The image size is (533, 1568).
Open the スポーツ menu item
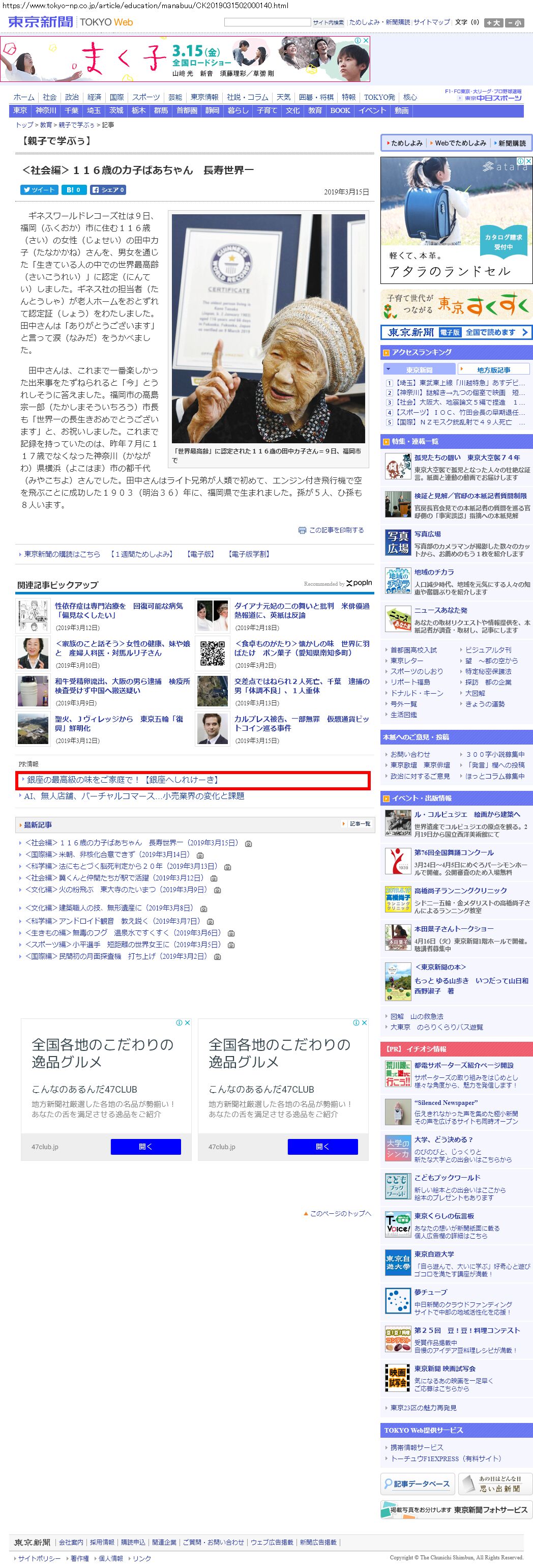pos(146,97)
